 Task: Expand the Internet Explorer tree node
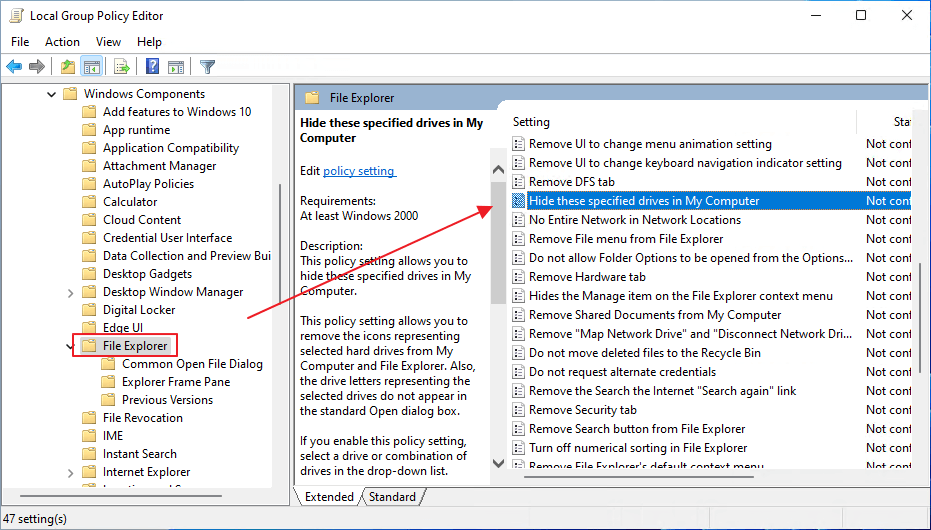pos(70,472)
